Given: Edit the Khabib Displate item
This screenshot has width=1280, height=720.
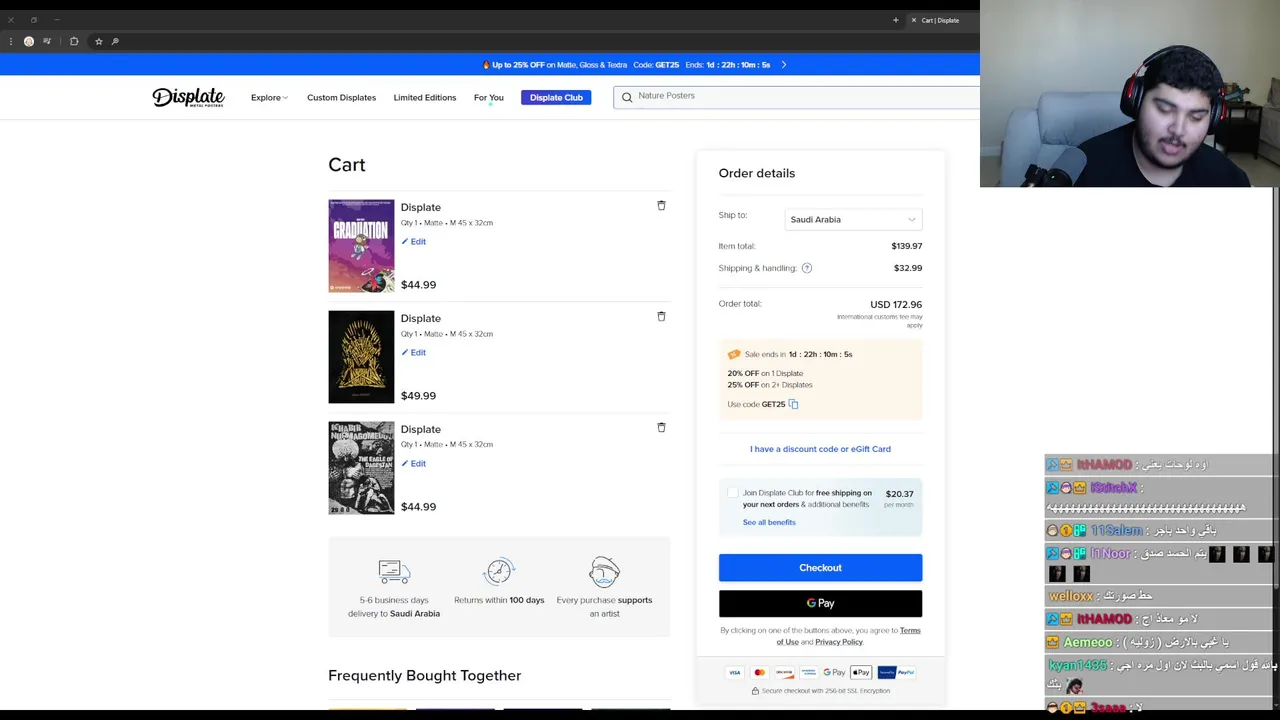Looking at the screenshot, I should click(x=414, y=463).
